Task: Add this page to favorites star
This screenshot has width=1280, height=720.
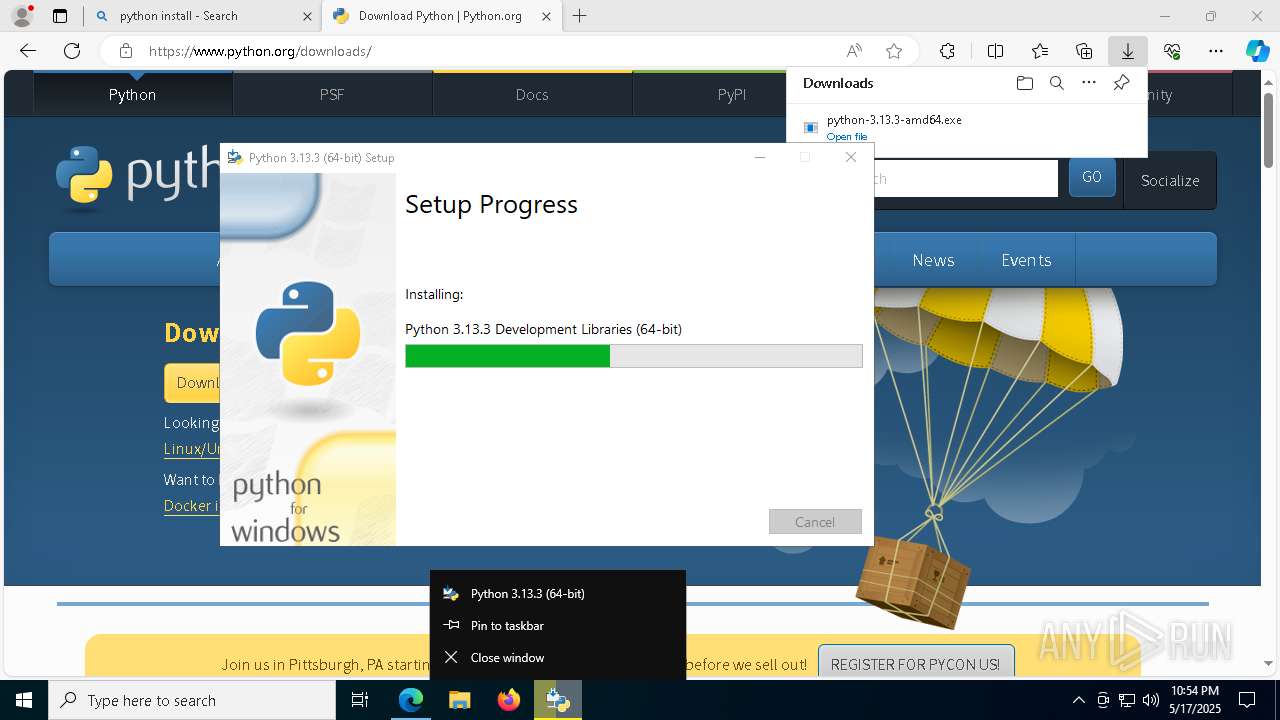Action: (x=894, y=51)
